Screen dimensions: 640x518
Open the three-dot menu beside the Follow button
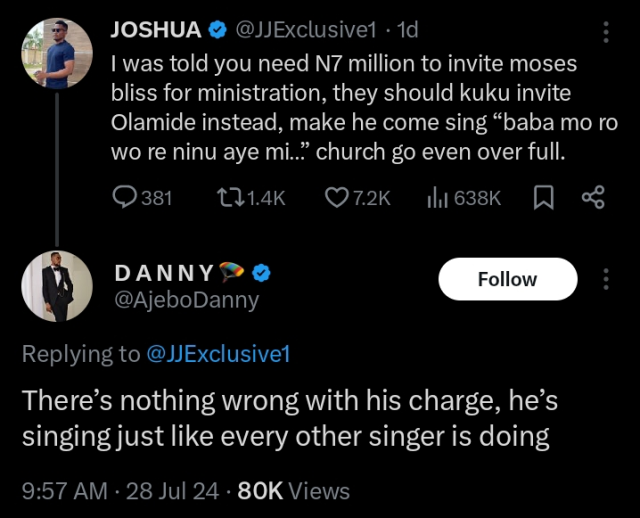click(x=605, y=279)
